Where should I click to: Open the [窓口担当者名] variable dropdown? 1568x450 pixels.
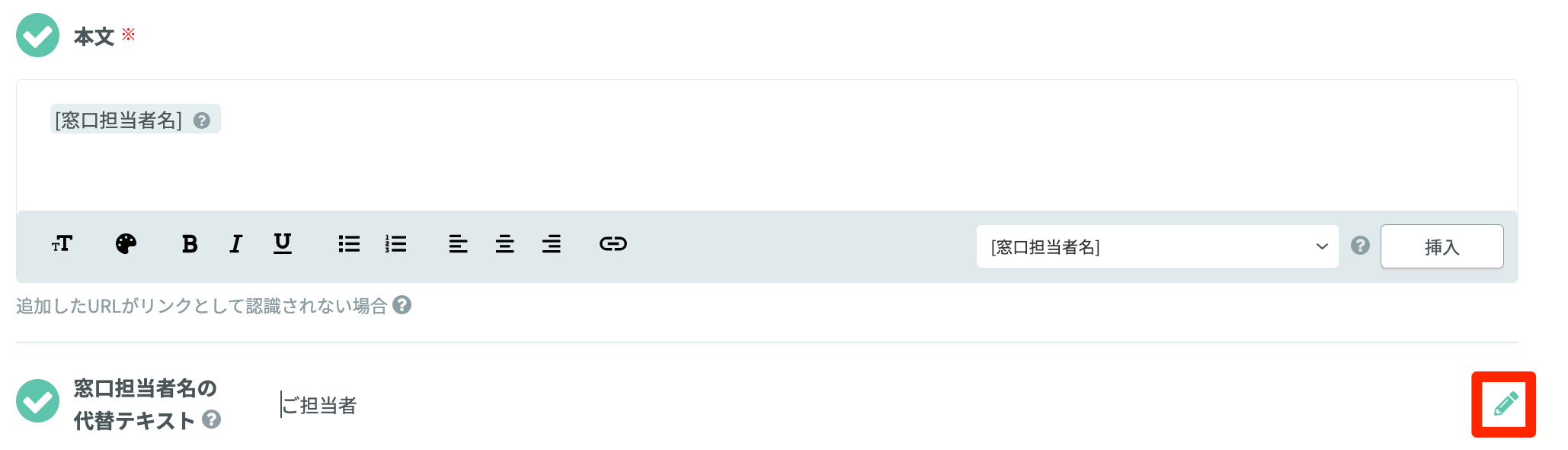coord(1157,246)
